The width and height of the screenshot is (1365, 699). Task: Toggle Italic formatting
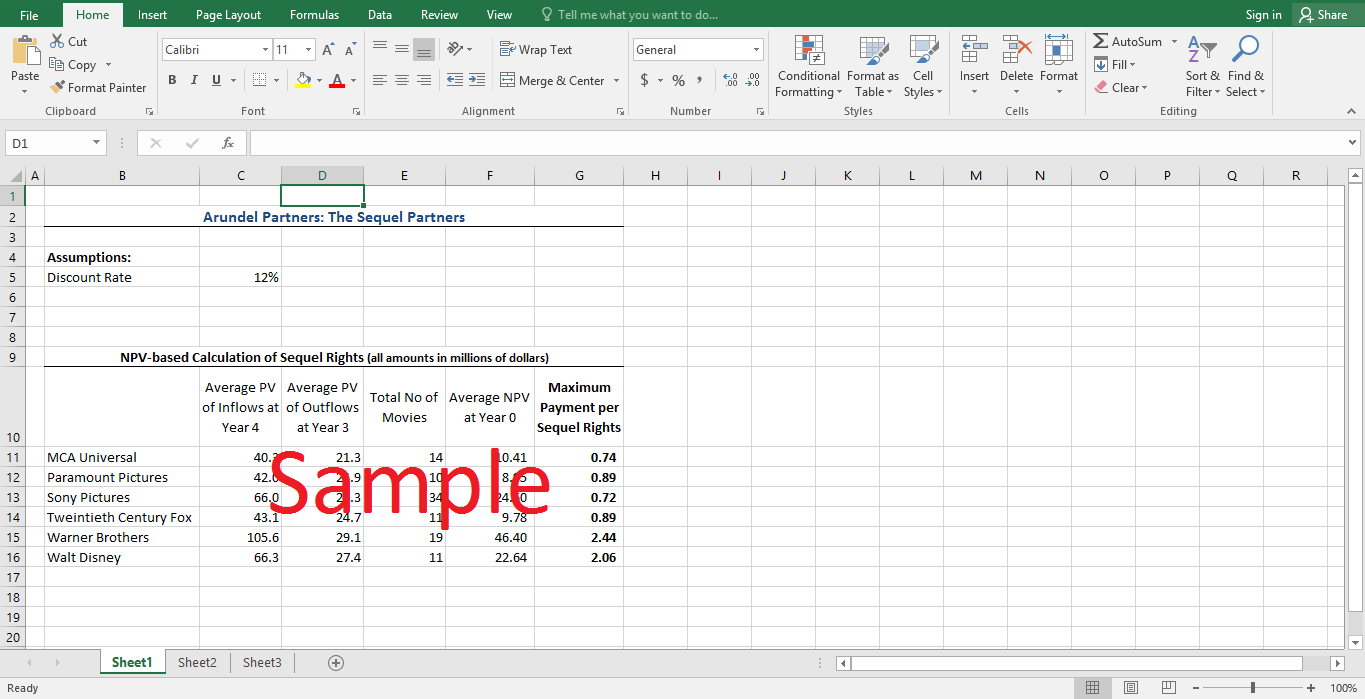[x=194, y=80]
